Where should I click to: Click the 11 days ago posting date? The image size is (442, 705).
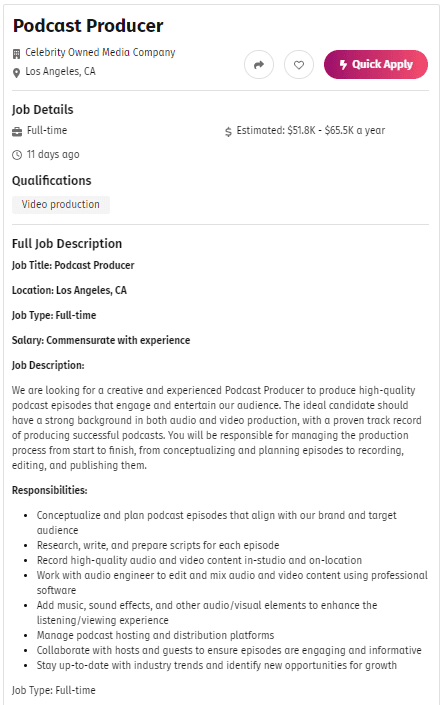53,154
